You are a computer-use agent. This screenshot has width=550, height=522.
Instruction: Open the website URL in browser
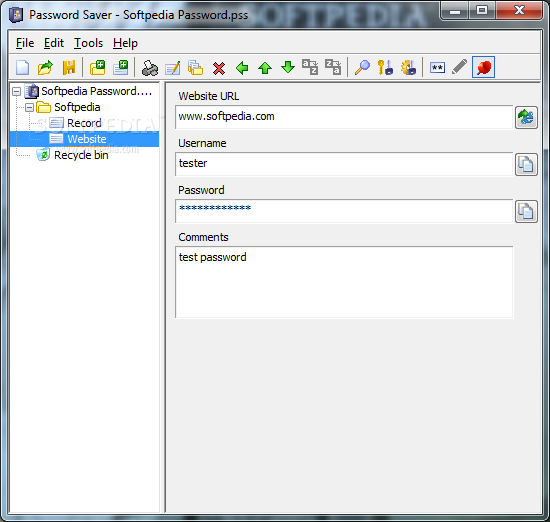[526, 117]
